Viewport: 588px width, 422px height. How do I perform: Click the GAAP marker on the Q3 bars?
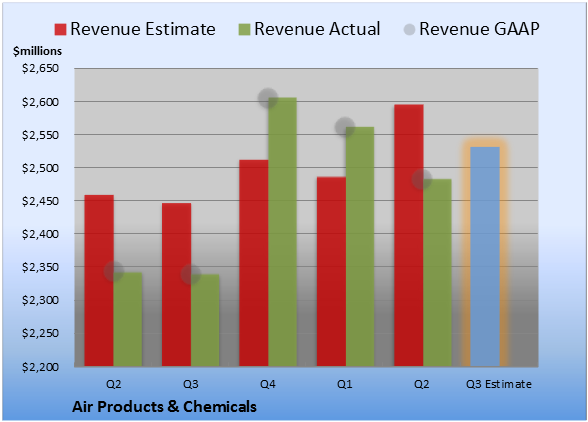click(191, 274)
